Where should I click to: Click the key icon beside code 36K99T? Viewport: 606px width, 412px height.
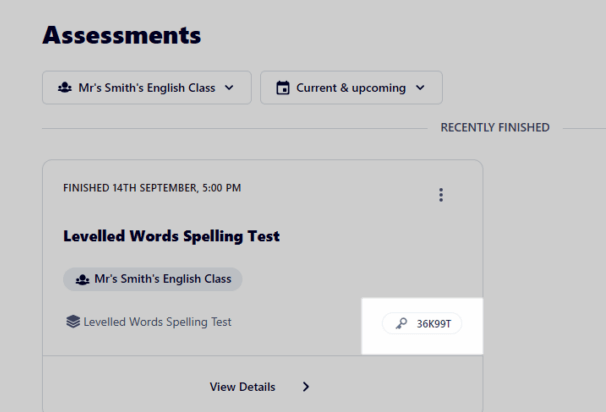click(402, 323)
